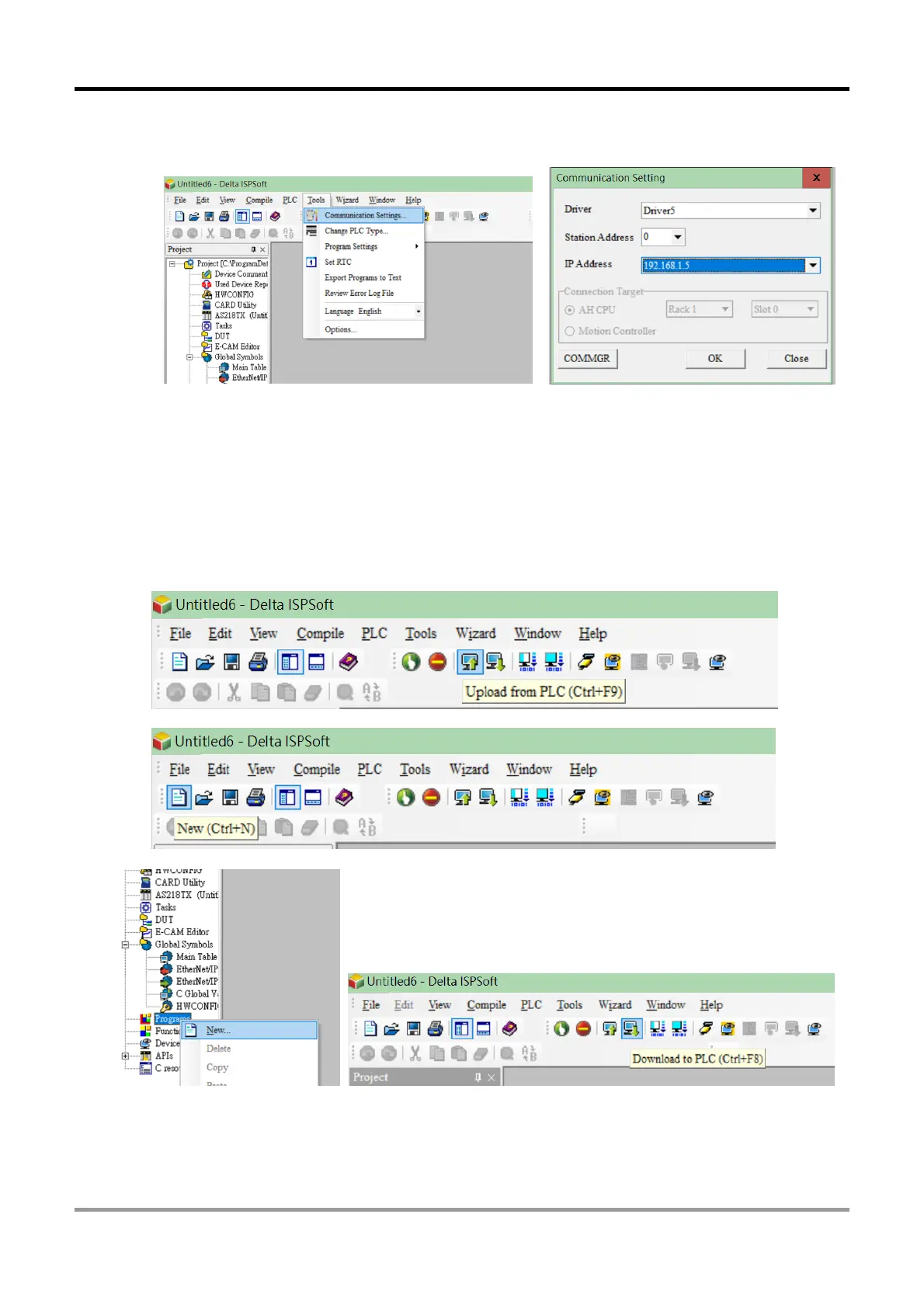Collapse Global Symbols in the context-menu tree
This screenshot has width=924, height=1308.
(126, 945)
